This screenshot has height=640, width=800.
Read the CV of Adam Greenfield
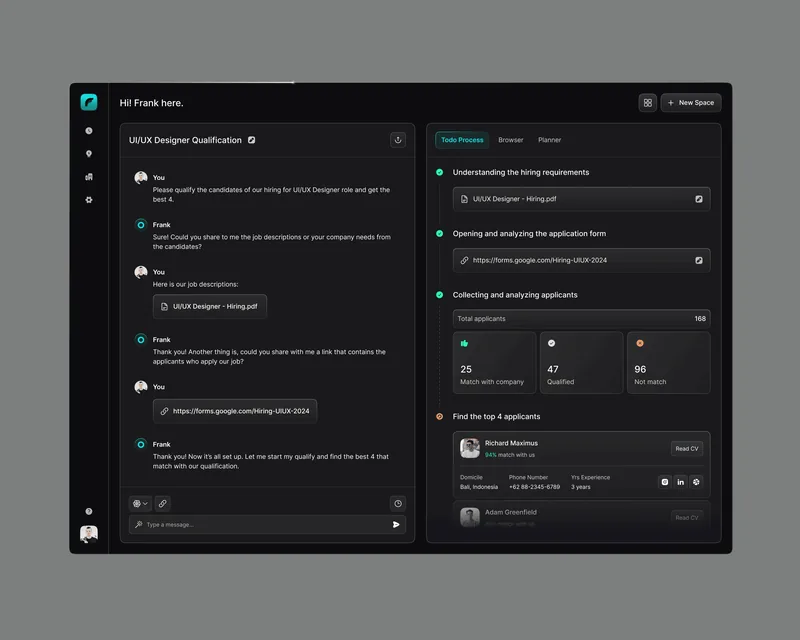click(x=687, y=518)
